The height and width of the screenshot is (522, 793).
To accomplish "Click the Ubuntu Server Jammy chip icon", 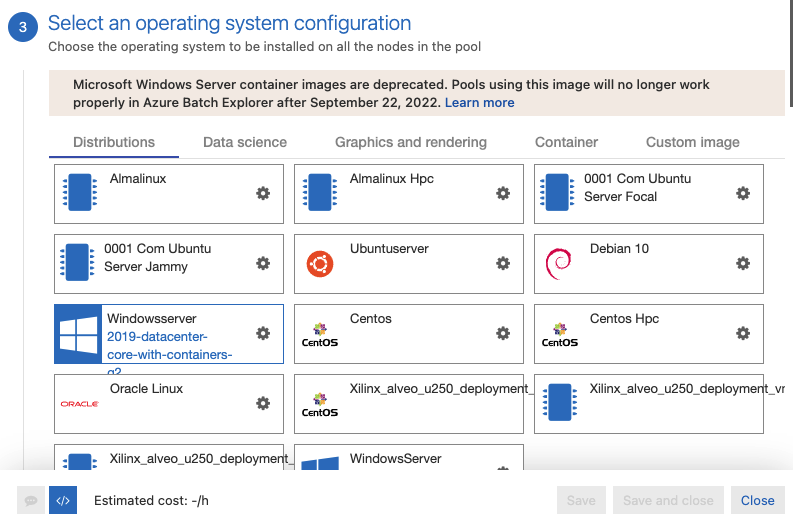I will (77, 263).
